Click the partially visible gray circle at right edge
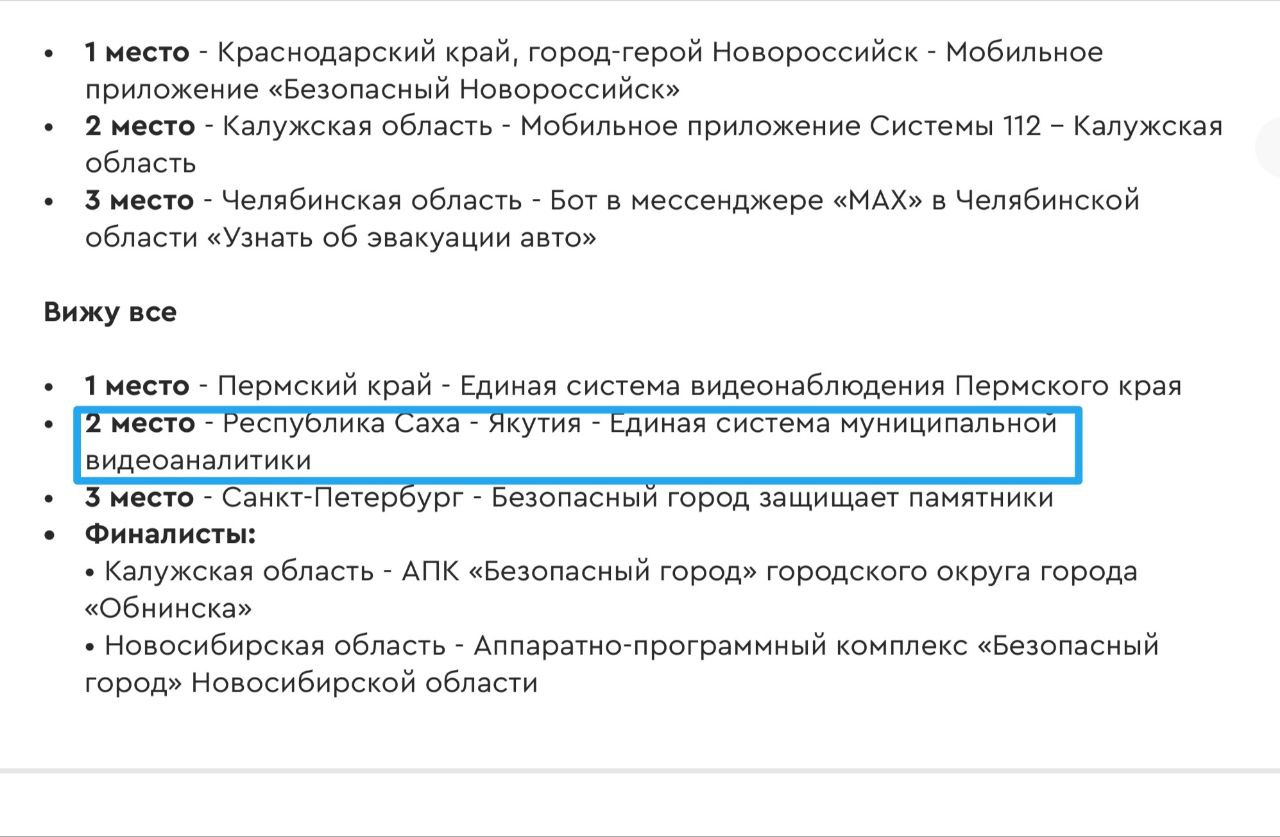 pyautogui.click(x=1268, y=148)
